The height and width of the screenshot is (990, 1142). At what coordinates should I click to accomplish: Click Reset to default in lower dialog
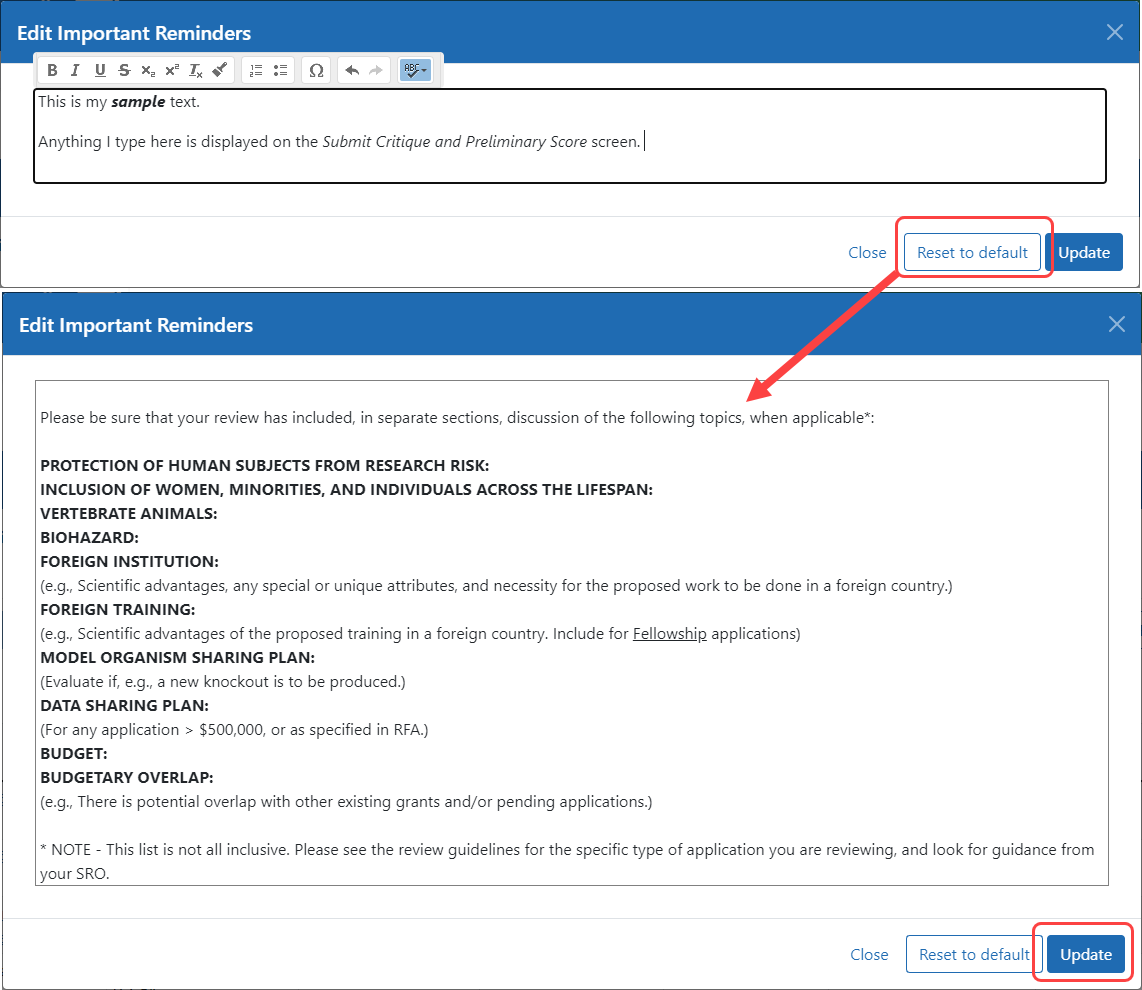(x=974, y=954)
